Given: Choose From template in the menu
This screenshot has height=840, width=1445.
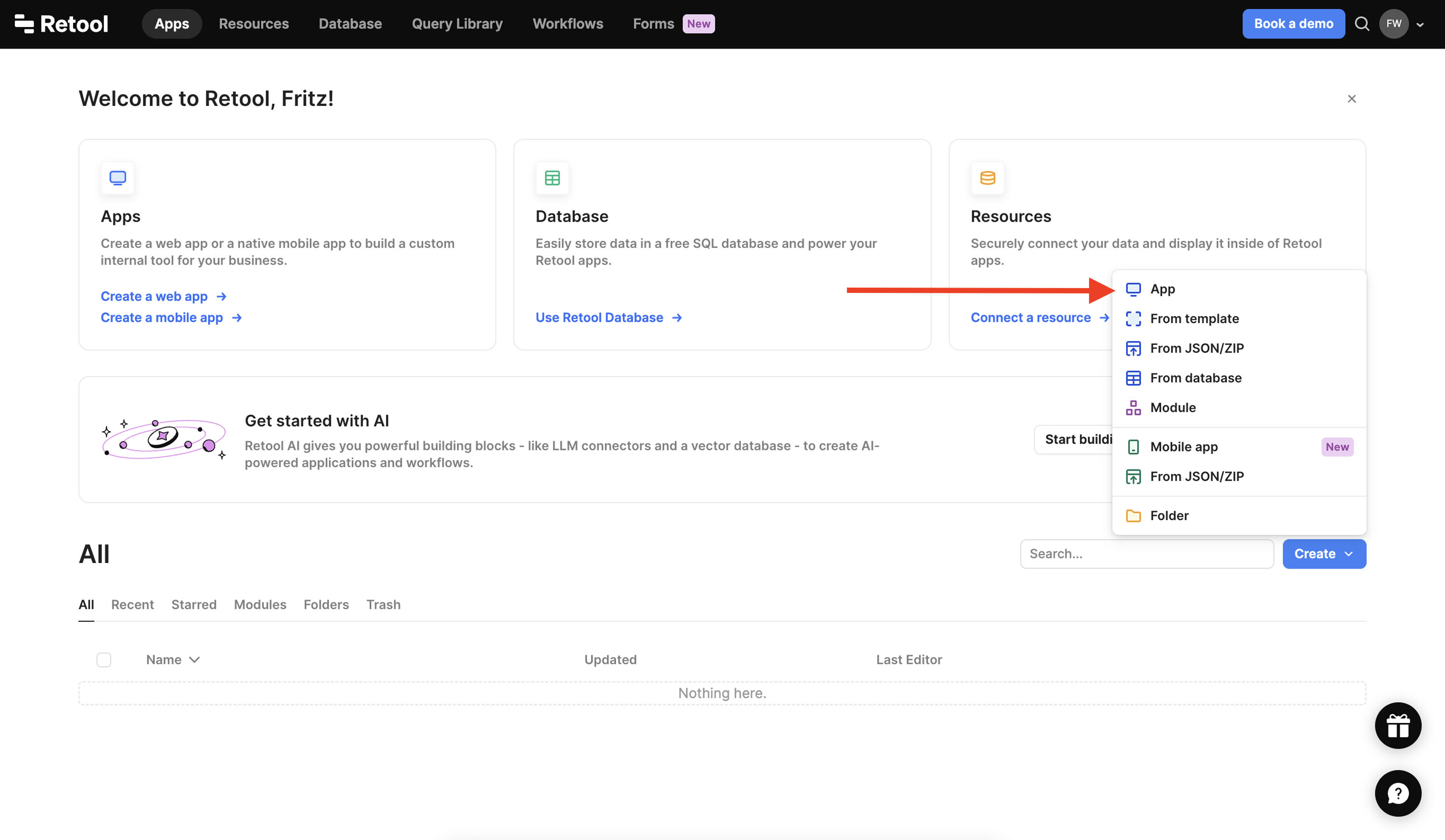Looking at the screenshot, I should (x=1194, y=318).
